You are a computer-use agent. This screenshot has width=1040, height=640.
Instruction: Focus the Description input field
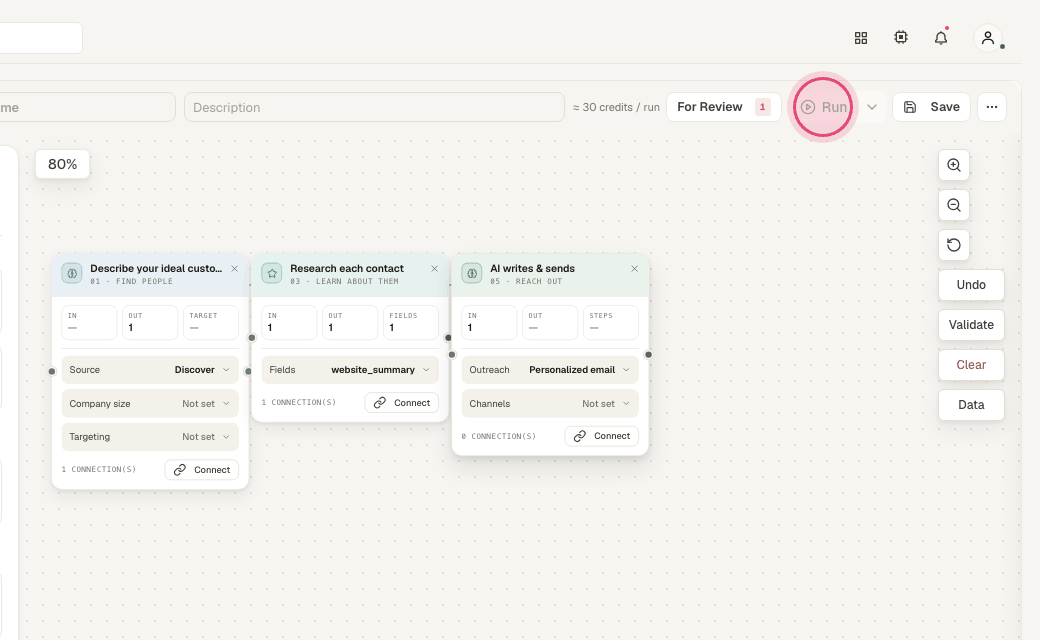click(374, 107)
